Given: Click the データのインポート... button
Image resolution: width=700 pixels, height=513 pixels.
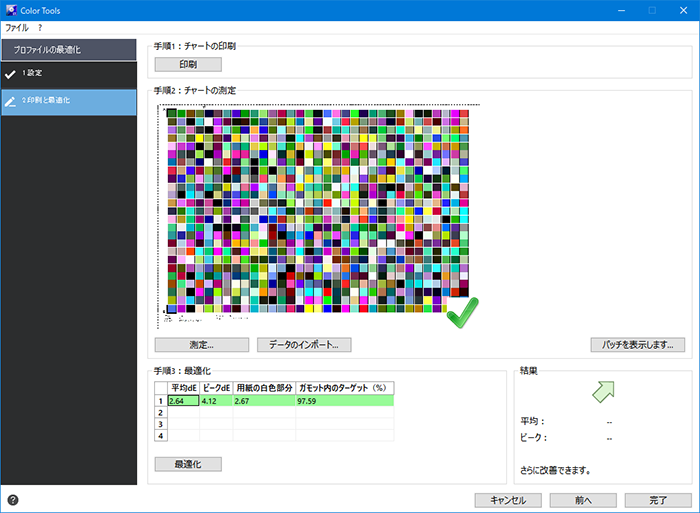Looking at the screenshot, I should click(x=304, y=345).
